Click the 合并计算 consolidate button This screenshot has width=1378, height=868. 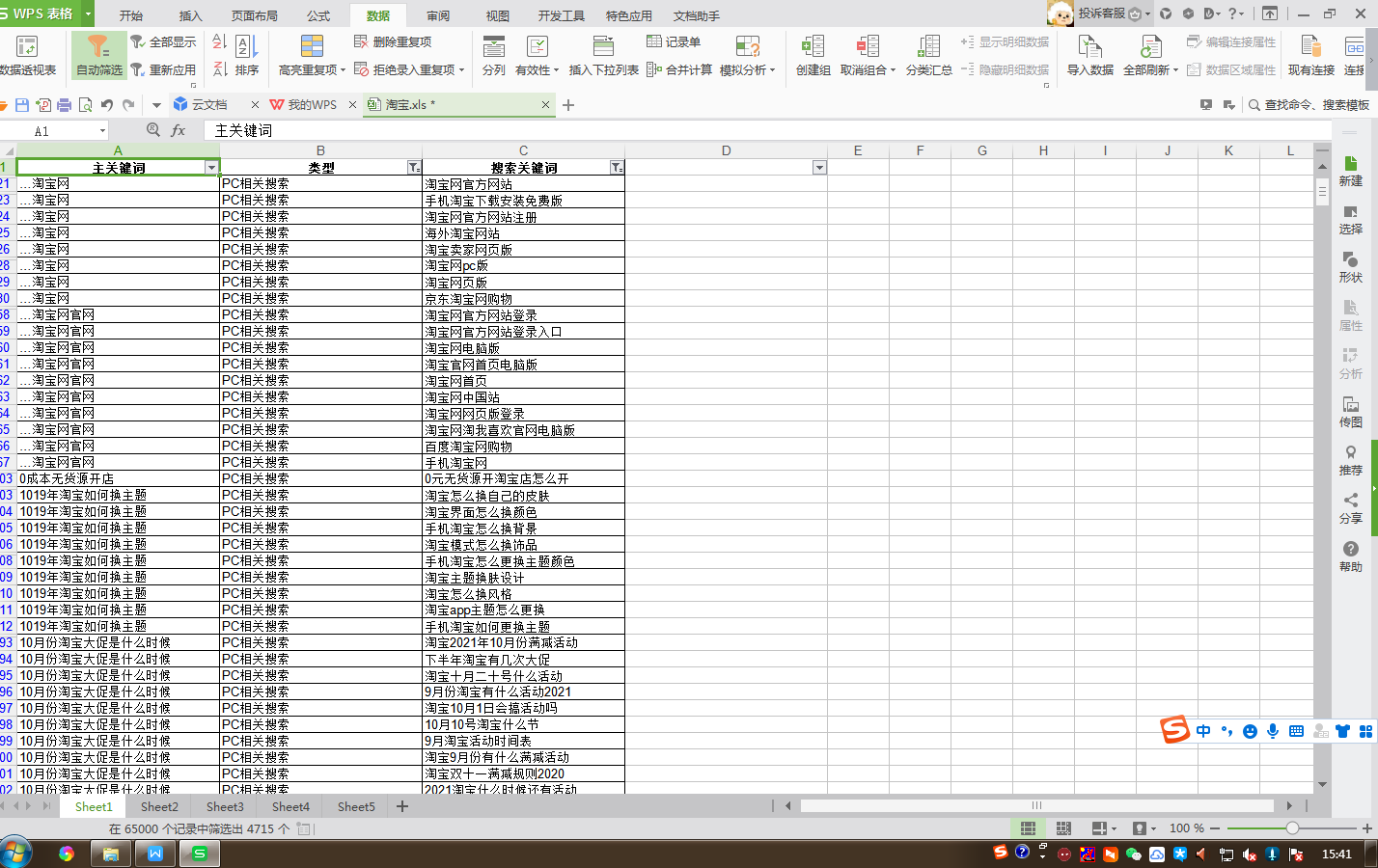pos(679,69)
